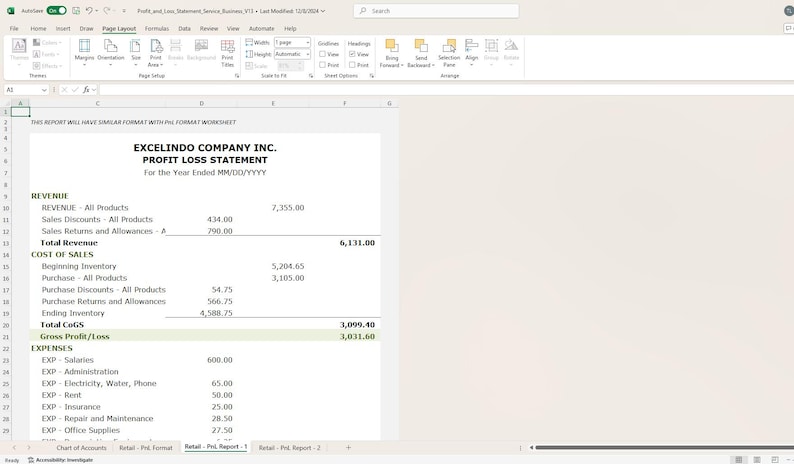
Task: Click into the formula bar
Action: [446, 90]
